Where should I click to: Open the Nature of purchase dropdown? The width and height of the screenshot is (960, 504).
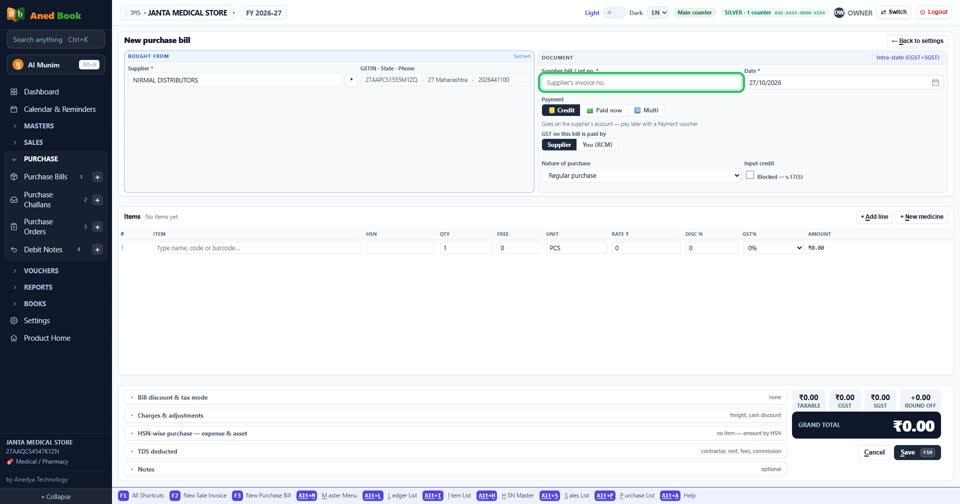point(641,175)
